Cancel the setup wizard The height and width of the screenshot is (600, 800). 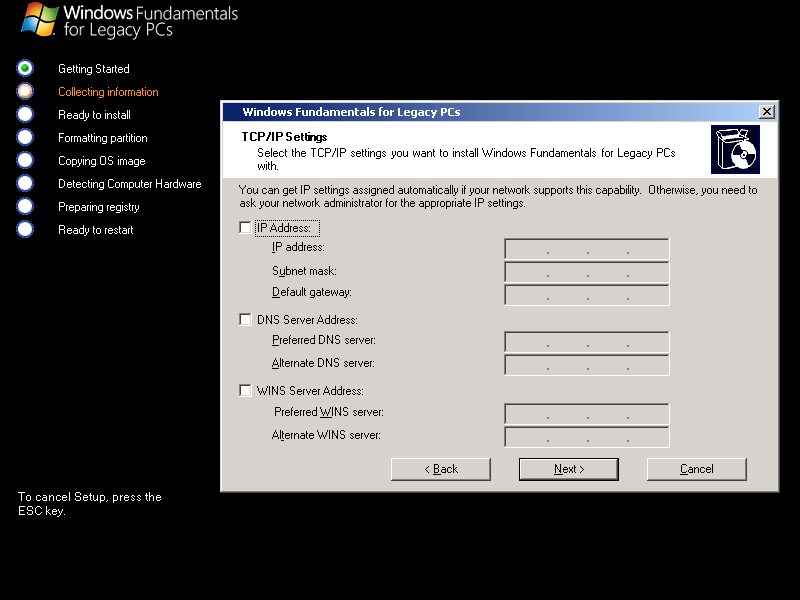click(x=697, y=469)
